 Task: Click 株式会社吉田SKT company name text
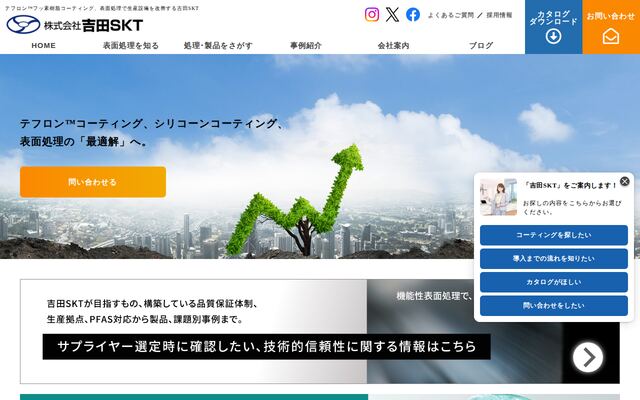[93, 25]
